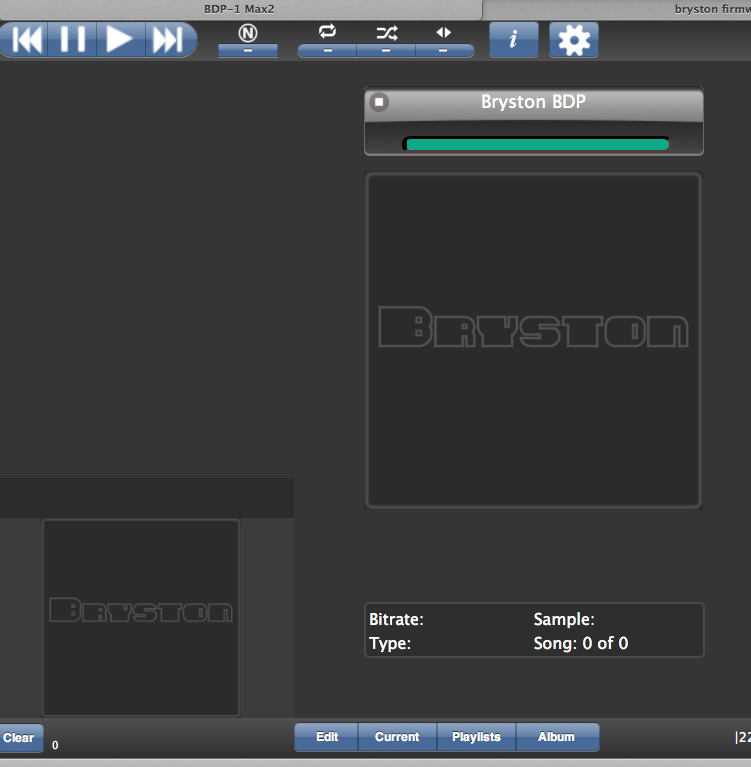This screenshot has width=751, height=767.
Task: Skip to the previous track
Action: pyautogui.click(x=24, y=39)
